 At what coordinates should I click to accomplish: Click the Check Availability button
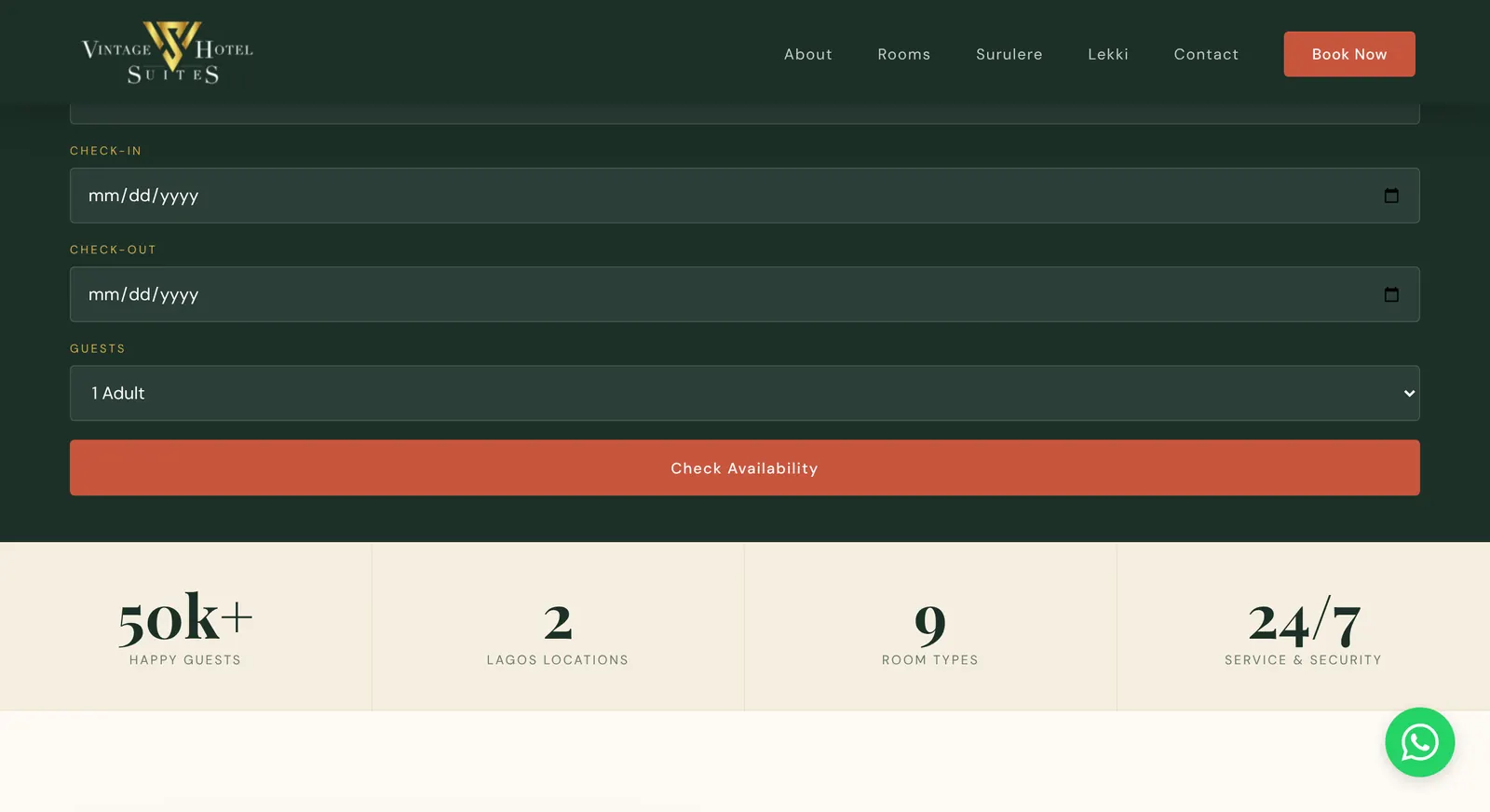tap(745, 467)
